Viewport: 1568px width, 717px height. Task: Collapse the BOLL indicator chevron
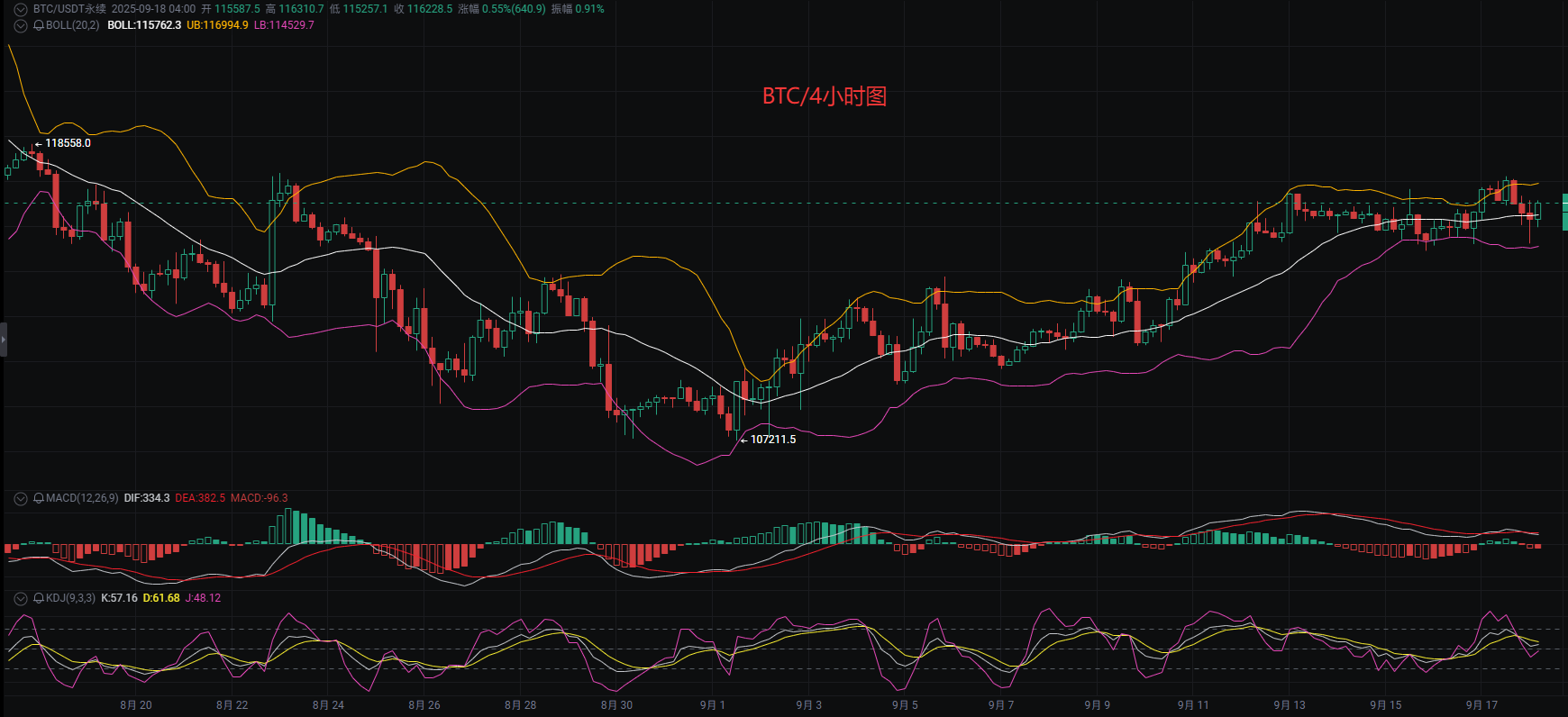pos(21,25)
